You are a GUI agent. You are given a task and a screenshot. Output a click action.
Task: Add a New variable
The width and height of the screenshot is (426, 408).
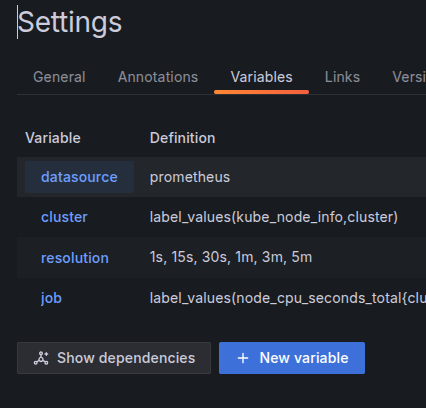click(x=292, y=358)
